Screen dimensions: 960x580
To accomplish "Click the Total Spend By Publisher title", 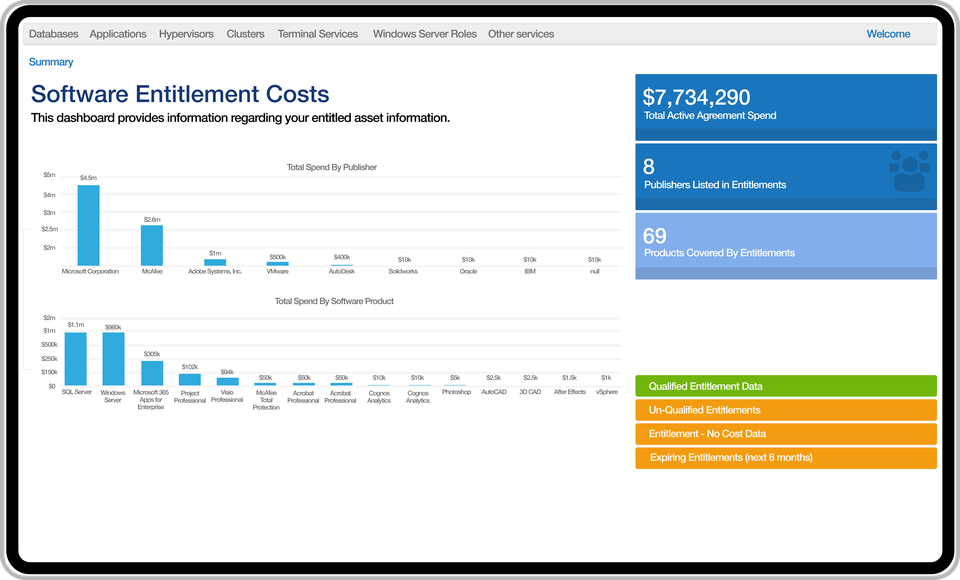I will [x=332, y=167].
